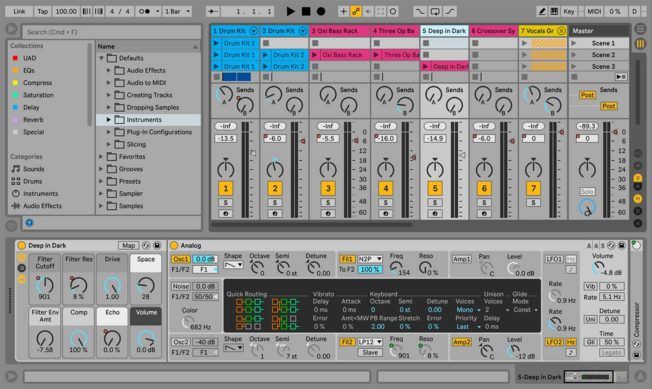This screenshot has width=652, height=389.
Task: Save the Analog device preset
Action: tap(621, 246)
